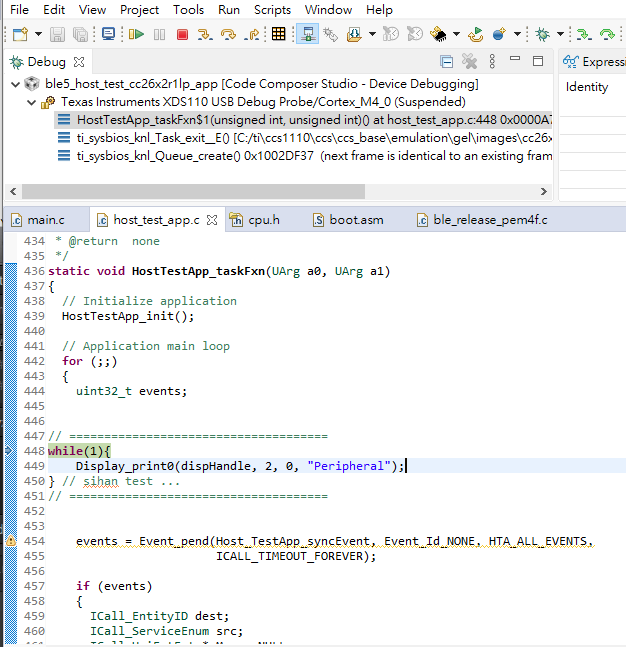Click the flash chip toolbar icon
This screenshot has width=626, height=647.
click(x=438, y=34)
